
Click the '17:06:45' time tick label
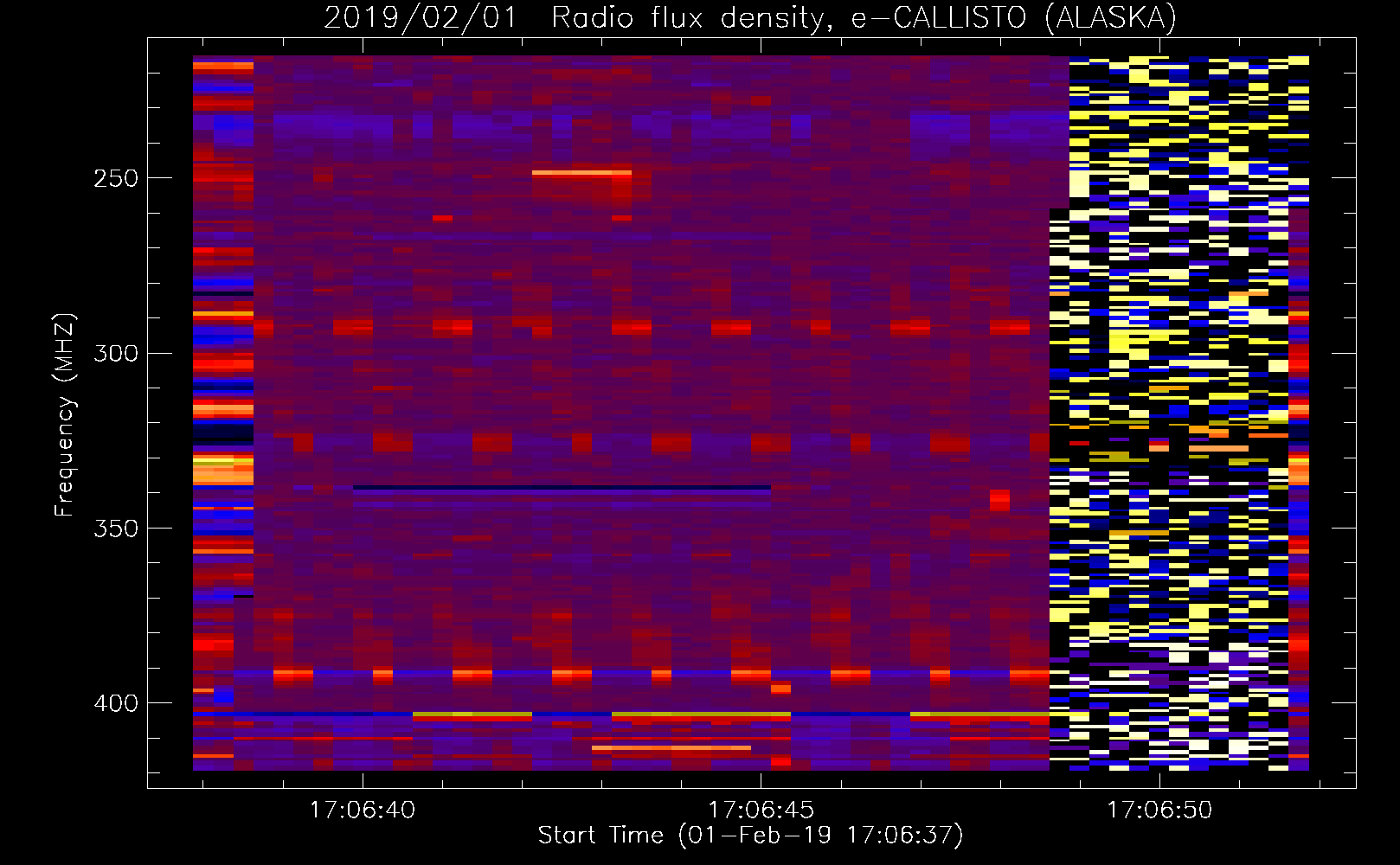pos(761,810)
